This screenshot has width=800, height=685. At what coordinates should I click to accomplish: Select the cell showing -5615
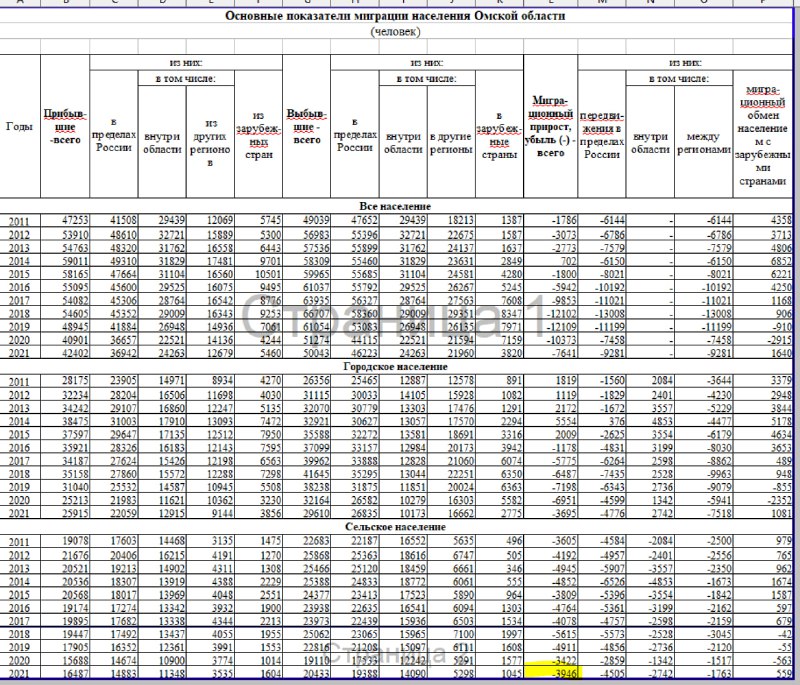pos(551,634)
